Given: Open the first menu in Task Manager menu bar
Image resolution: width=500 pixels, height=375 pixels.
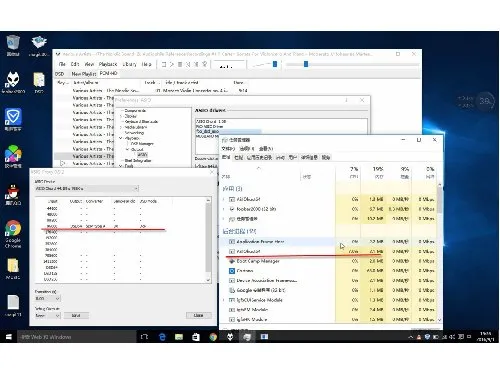Looking at the screenshot, I should 228,149.
